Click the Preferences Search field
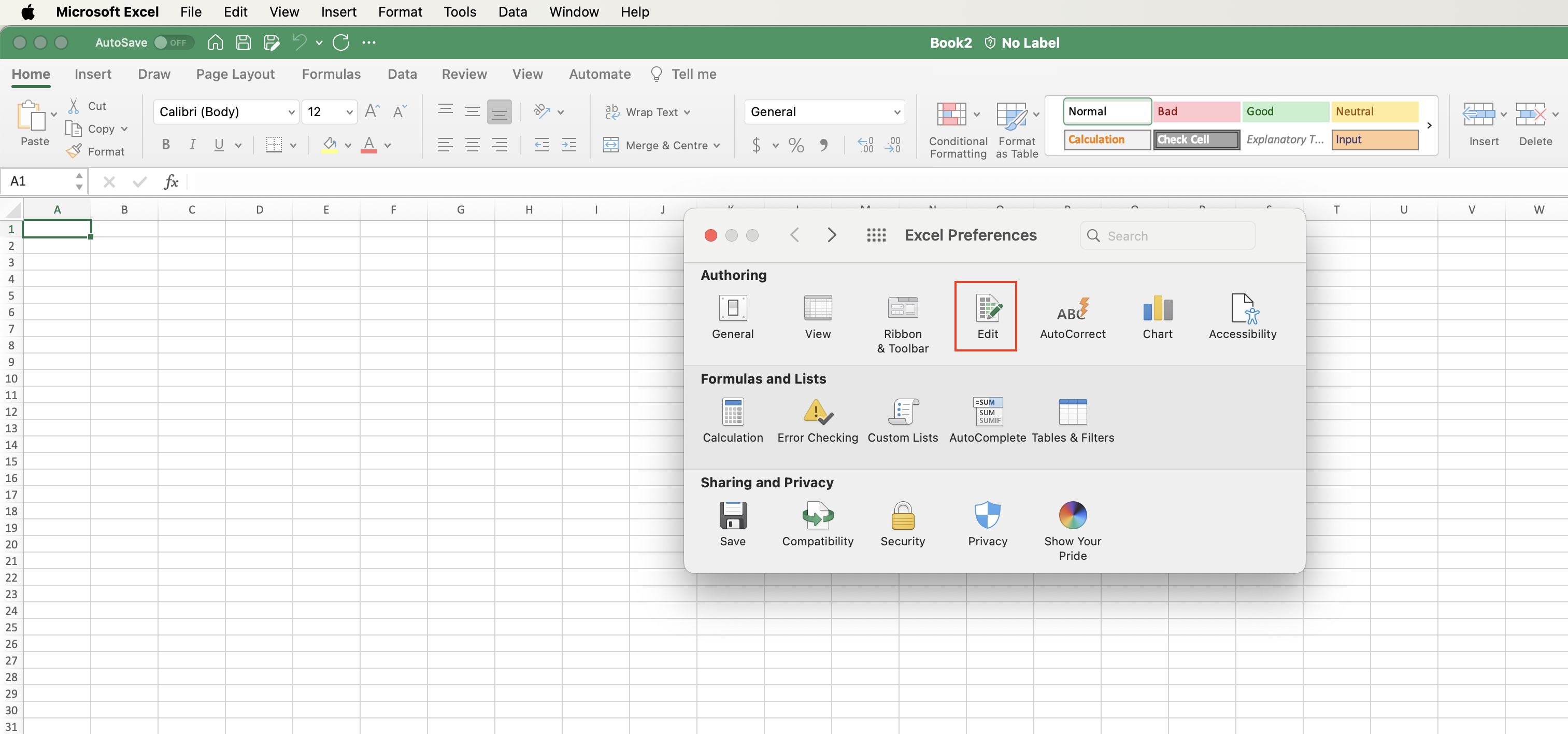 click(x=1167, y=236)
